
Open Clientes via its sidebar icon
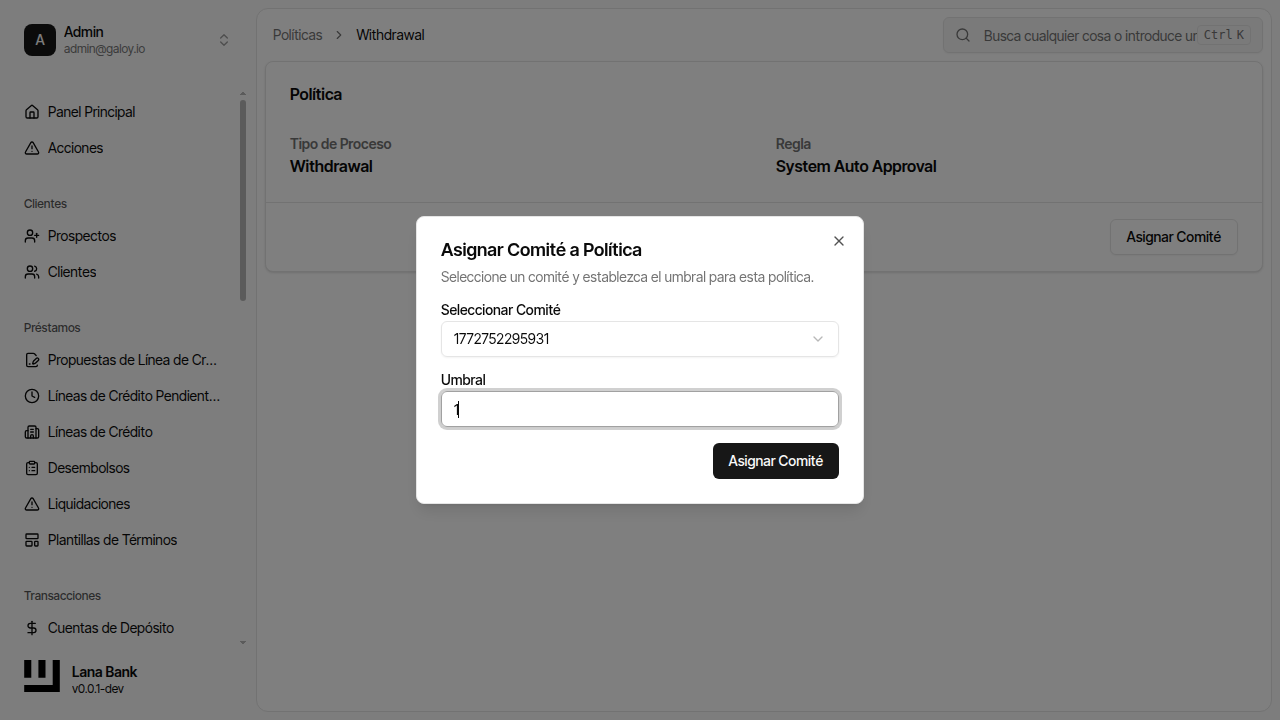(31, 271)
